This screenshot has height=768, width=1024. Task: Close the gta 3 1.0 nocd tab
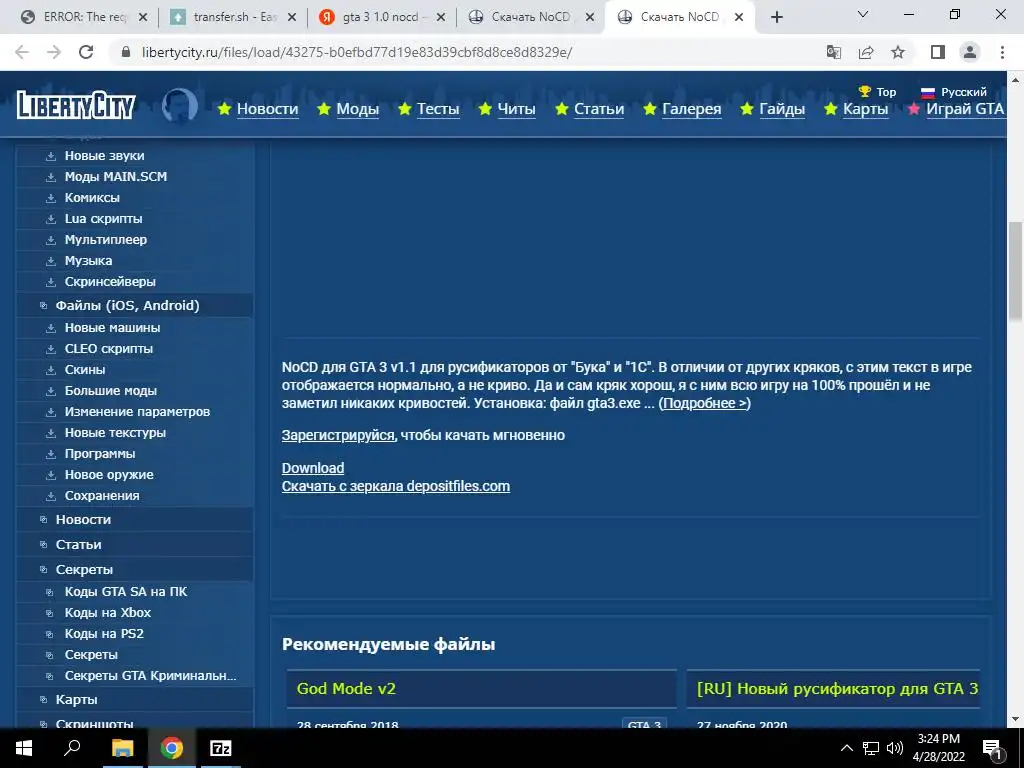441,17
